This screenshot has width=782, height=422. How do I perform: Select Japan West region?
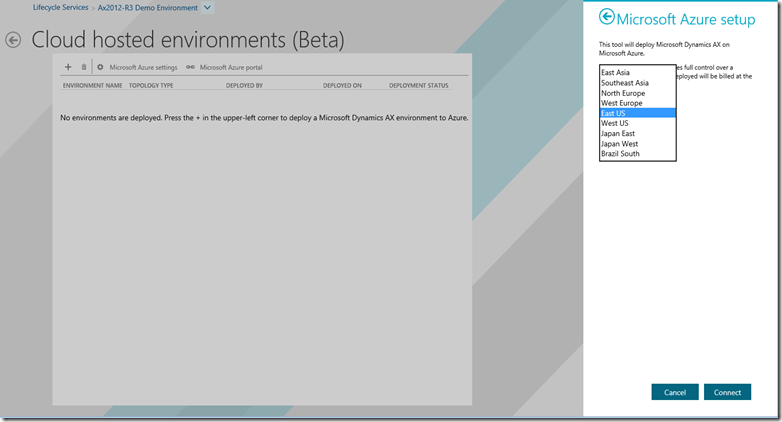tap(637, 144)
